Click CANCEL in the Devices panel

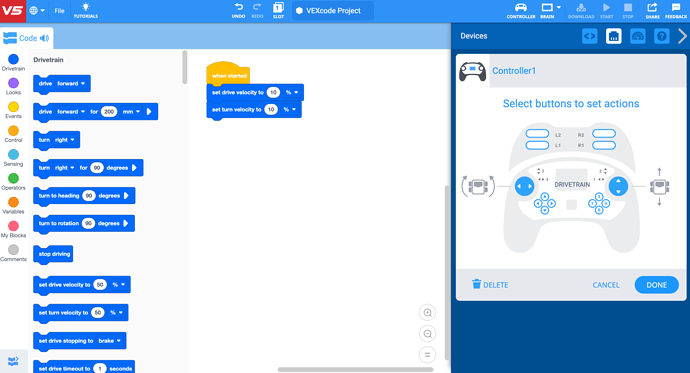(606, 285)
